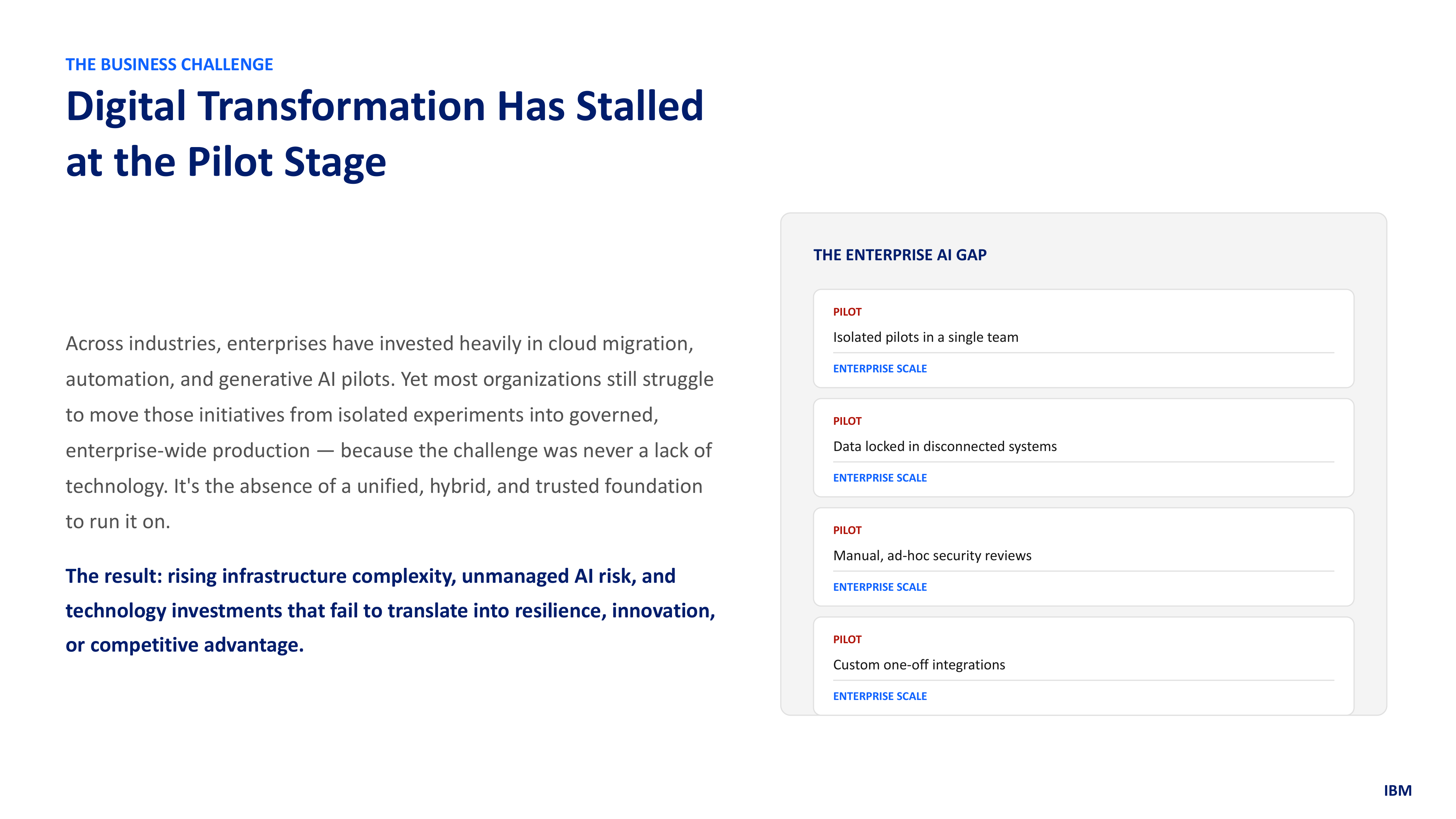This screenshot has width=1456, height=819.
Task: Click the 'THE ENTERPRISE AI GAP' panel heading
Action: [x=900, y=255]
